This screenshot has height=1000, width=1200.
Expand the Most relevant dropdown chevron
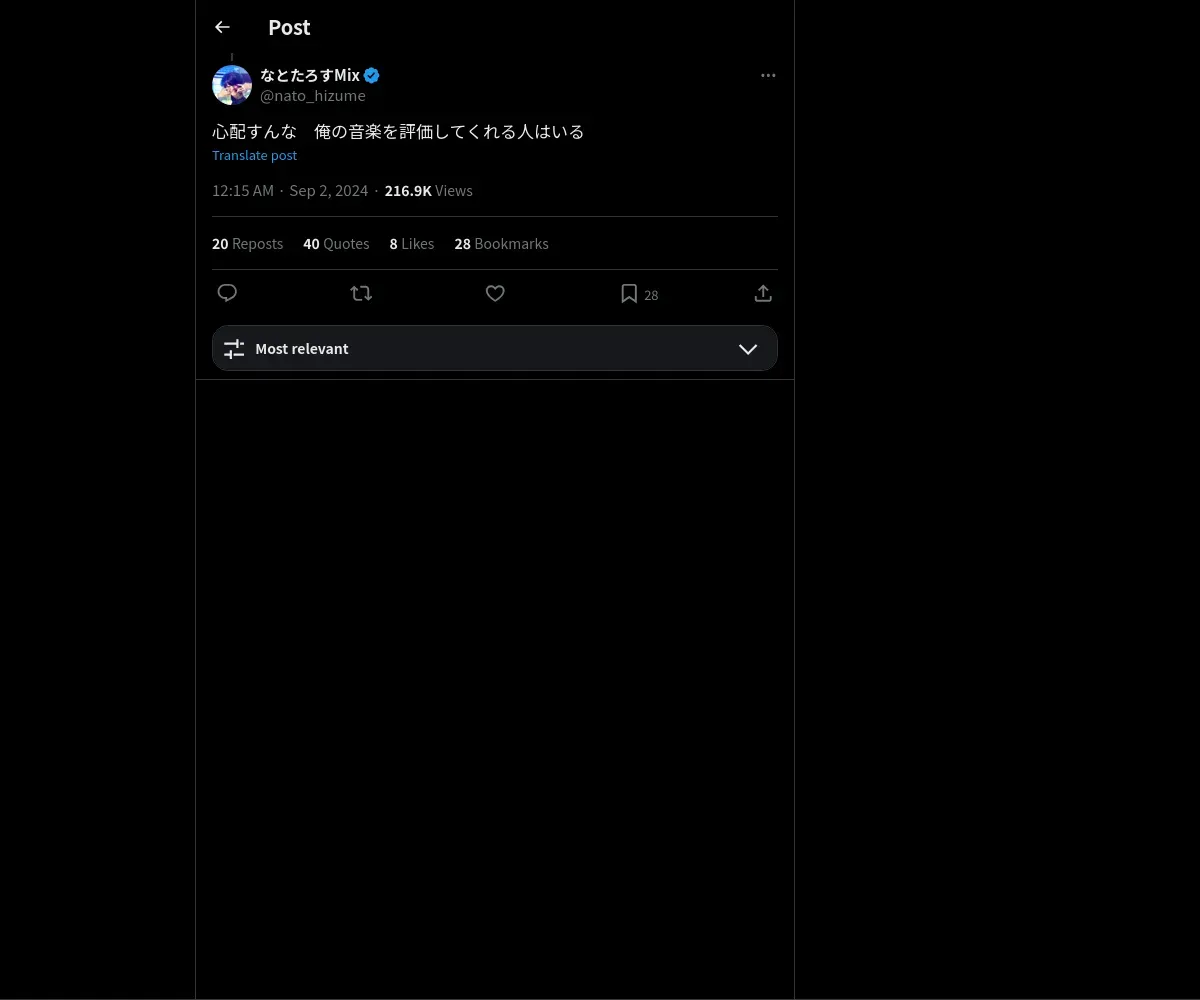click(x=748, y=349)
